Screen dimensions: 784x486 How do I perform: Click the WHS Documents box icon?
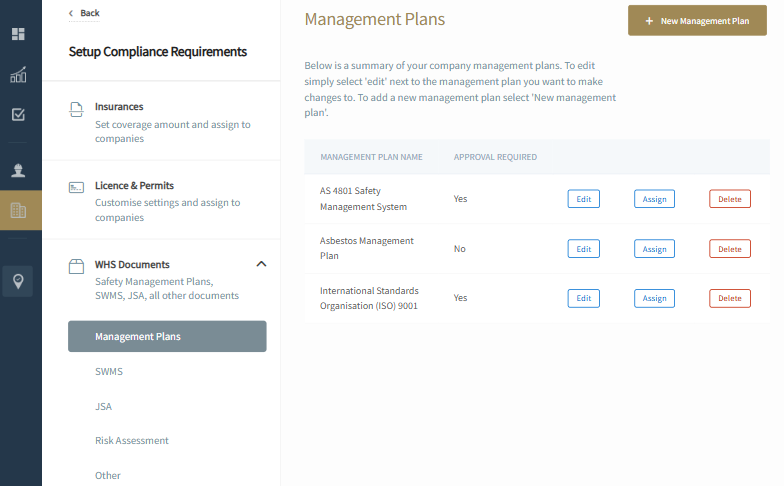pos(76,266)
